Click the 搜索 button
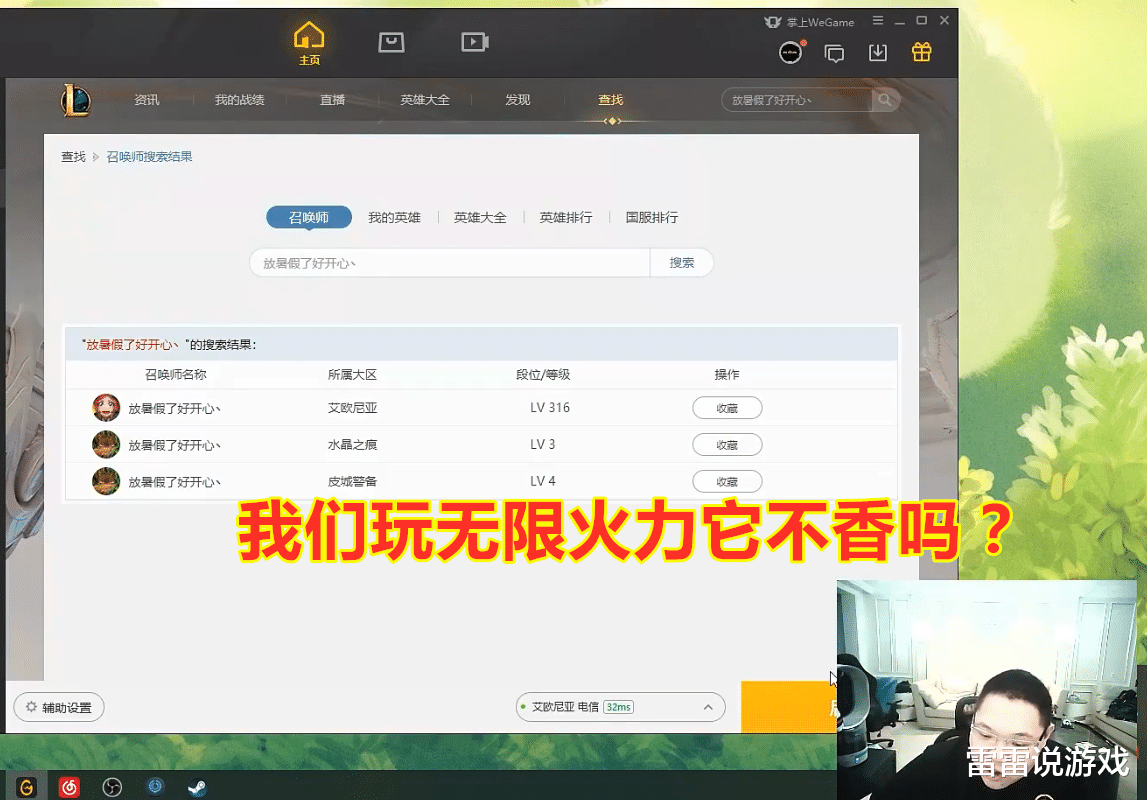Image resolution: width=1147 pixels, height=800 pixels. pyautogui.click(x=682, y=263)
